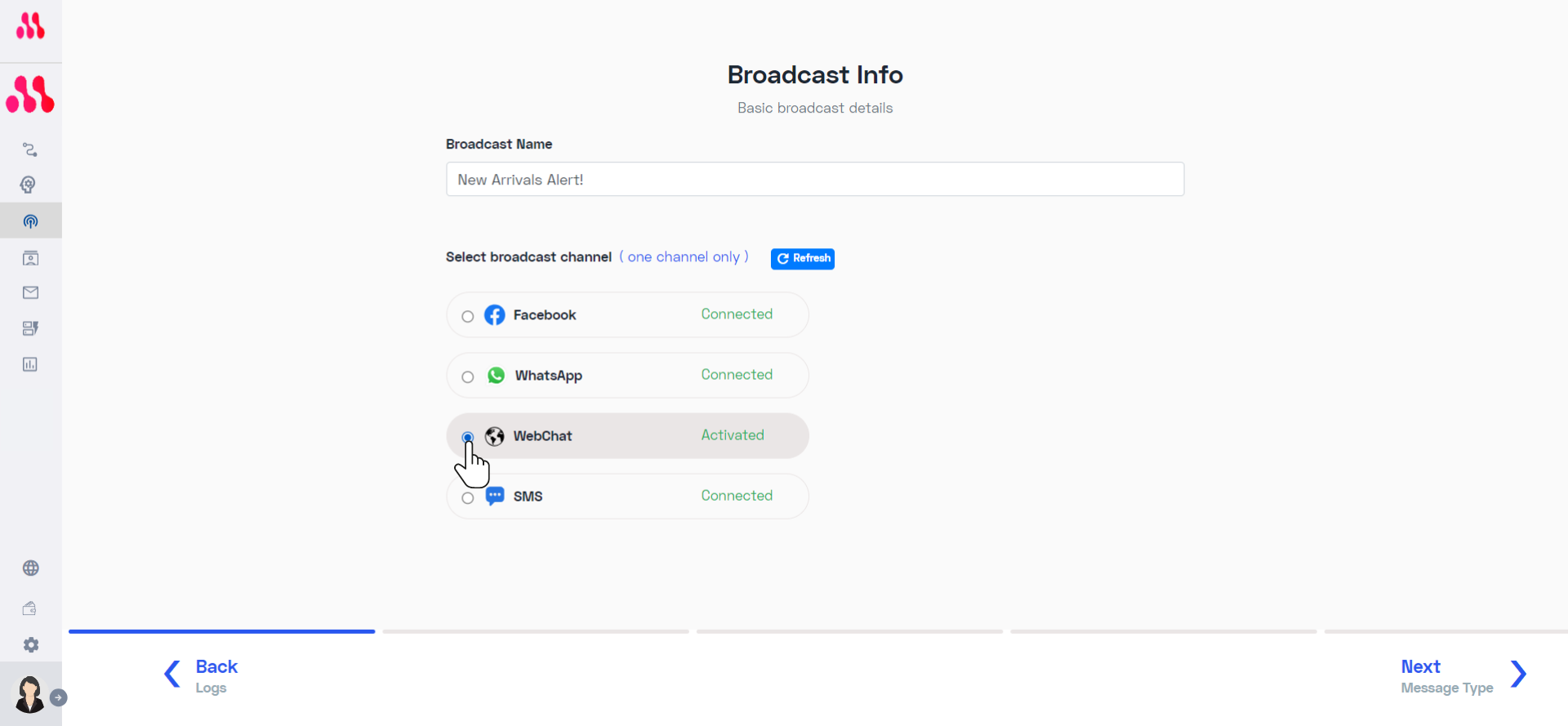1568x726 pixels.
Task: Click the first progress step bar
Action: (222, 631)
